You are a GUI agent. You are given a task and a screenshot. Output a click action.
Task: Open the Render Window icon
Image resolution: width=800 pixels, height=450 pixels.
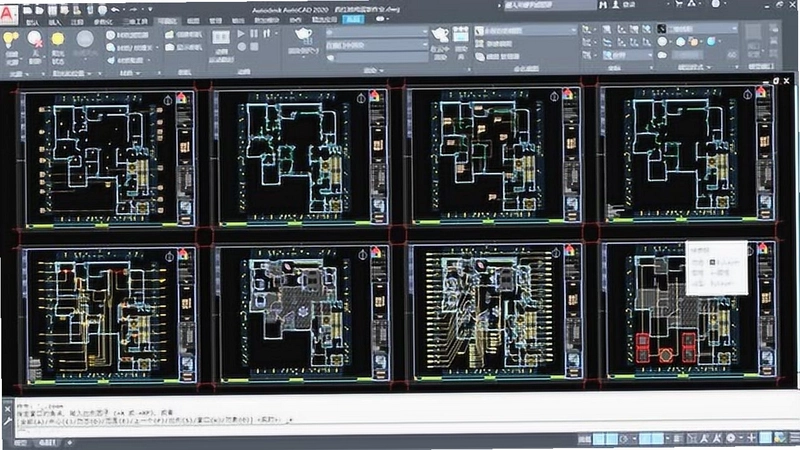tap(461, 41)
